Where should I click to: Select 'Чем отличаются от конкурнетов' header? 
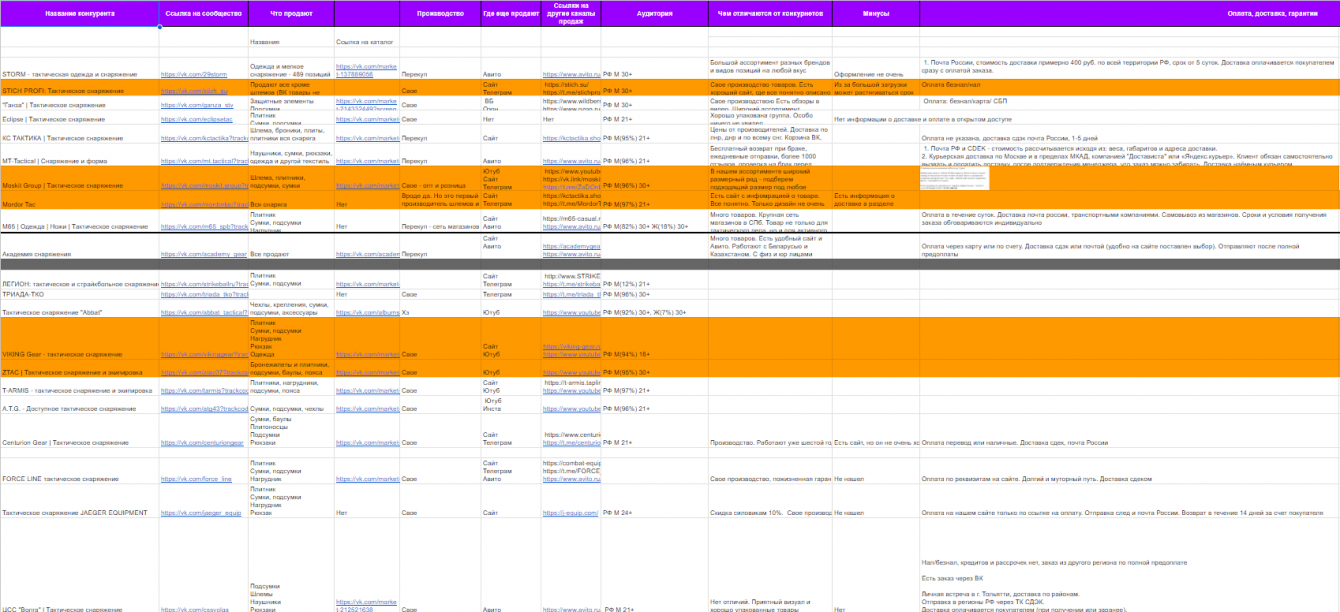point(770,14)
